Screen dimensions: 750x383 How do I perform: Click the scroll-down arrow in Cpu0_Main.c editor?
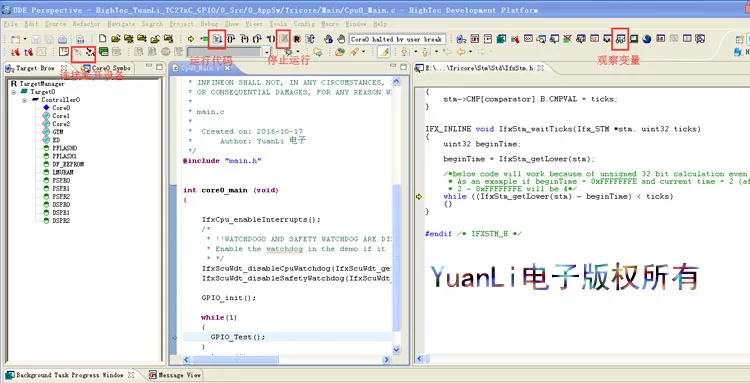click(x=397, y=350)
